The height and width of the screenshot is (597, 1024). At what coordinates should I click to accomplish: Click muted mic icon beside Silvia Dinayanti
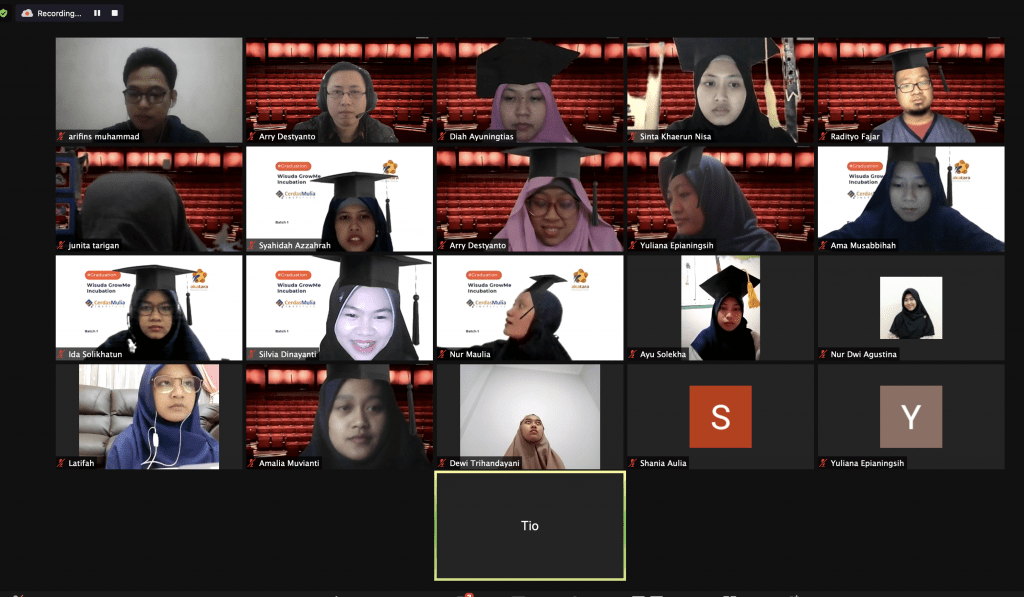252,354
